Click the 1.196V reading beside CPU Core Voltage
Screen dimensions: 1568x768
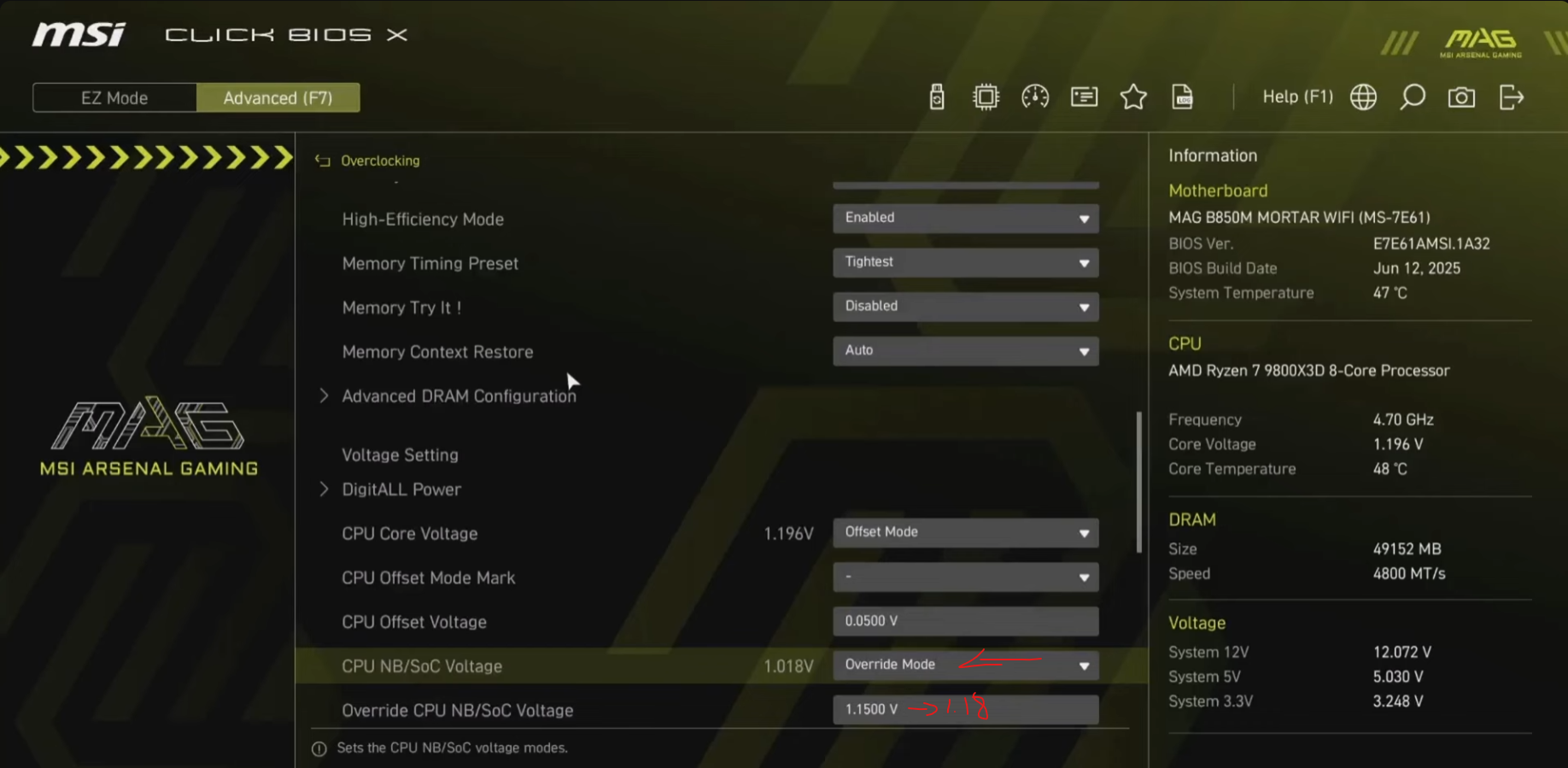pos(788,534)
